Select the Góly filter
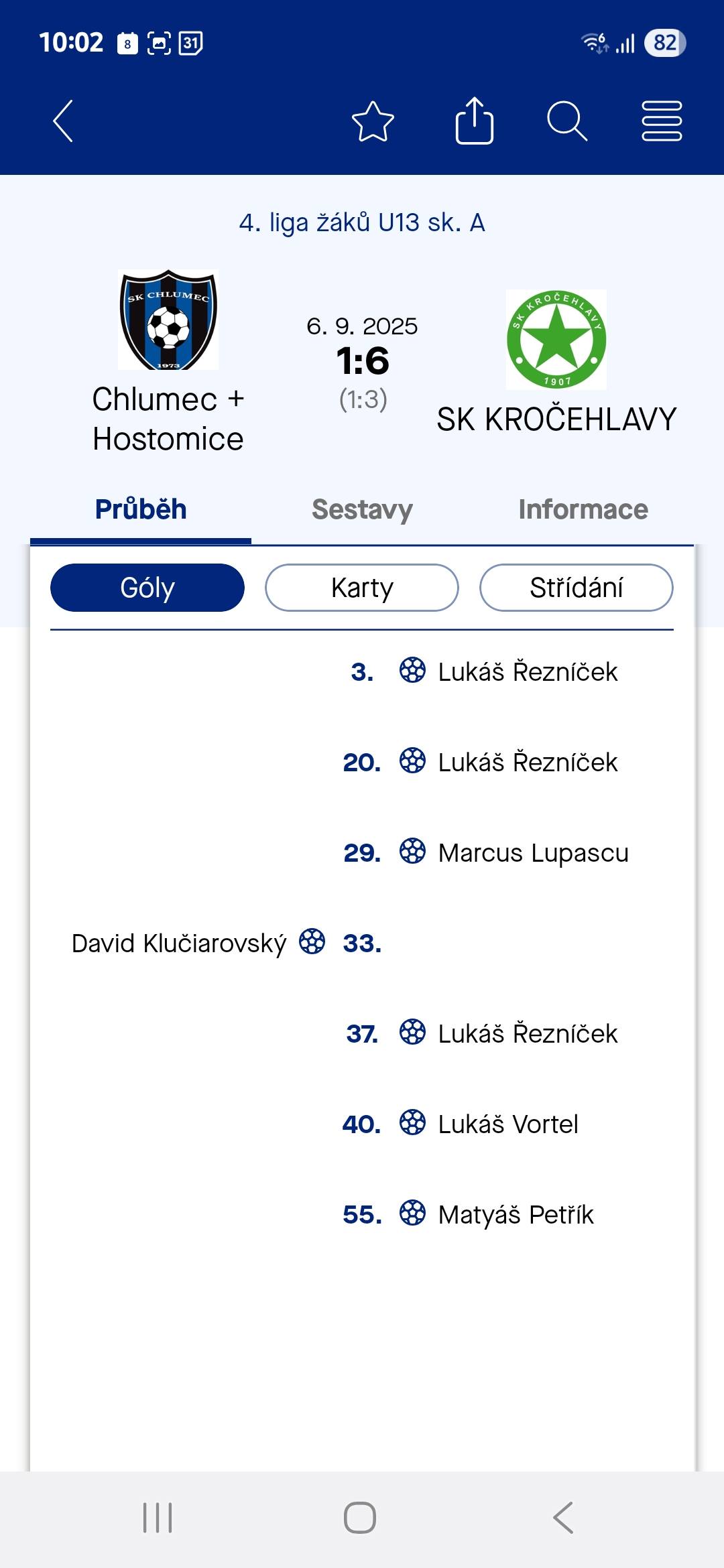The image size is (724, 1568). pos(147,588)
